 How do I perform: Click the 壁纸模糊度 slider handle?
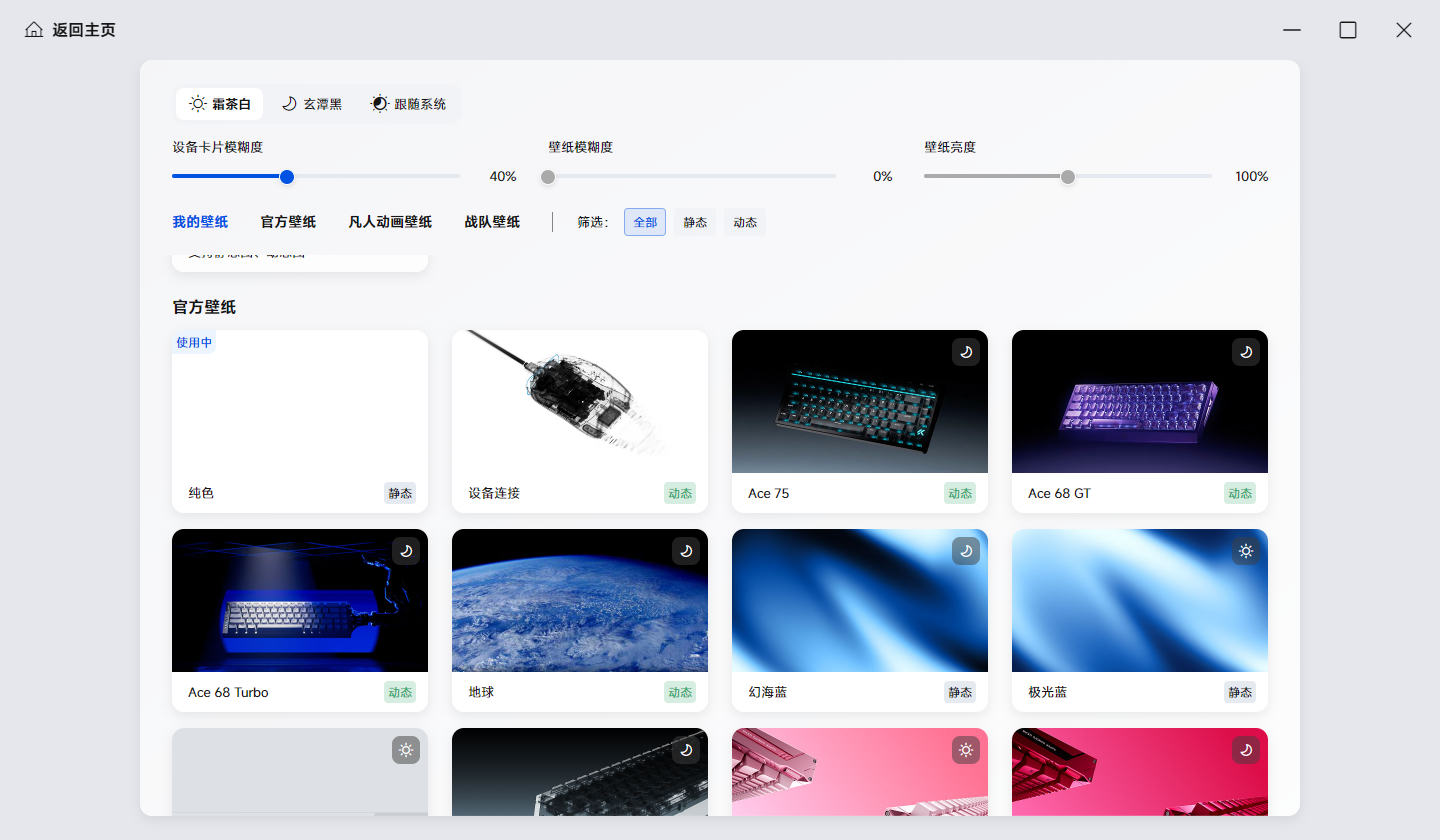548,177
